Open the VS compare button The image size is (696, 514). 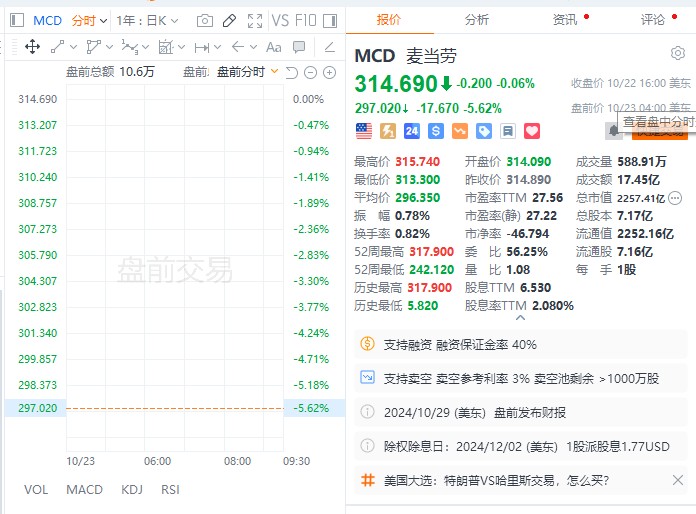point(280,20)
